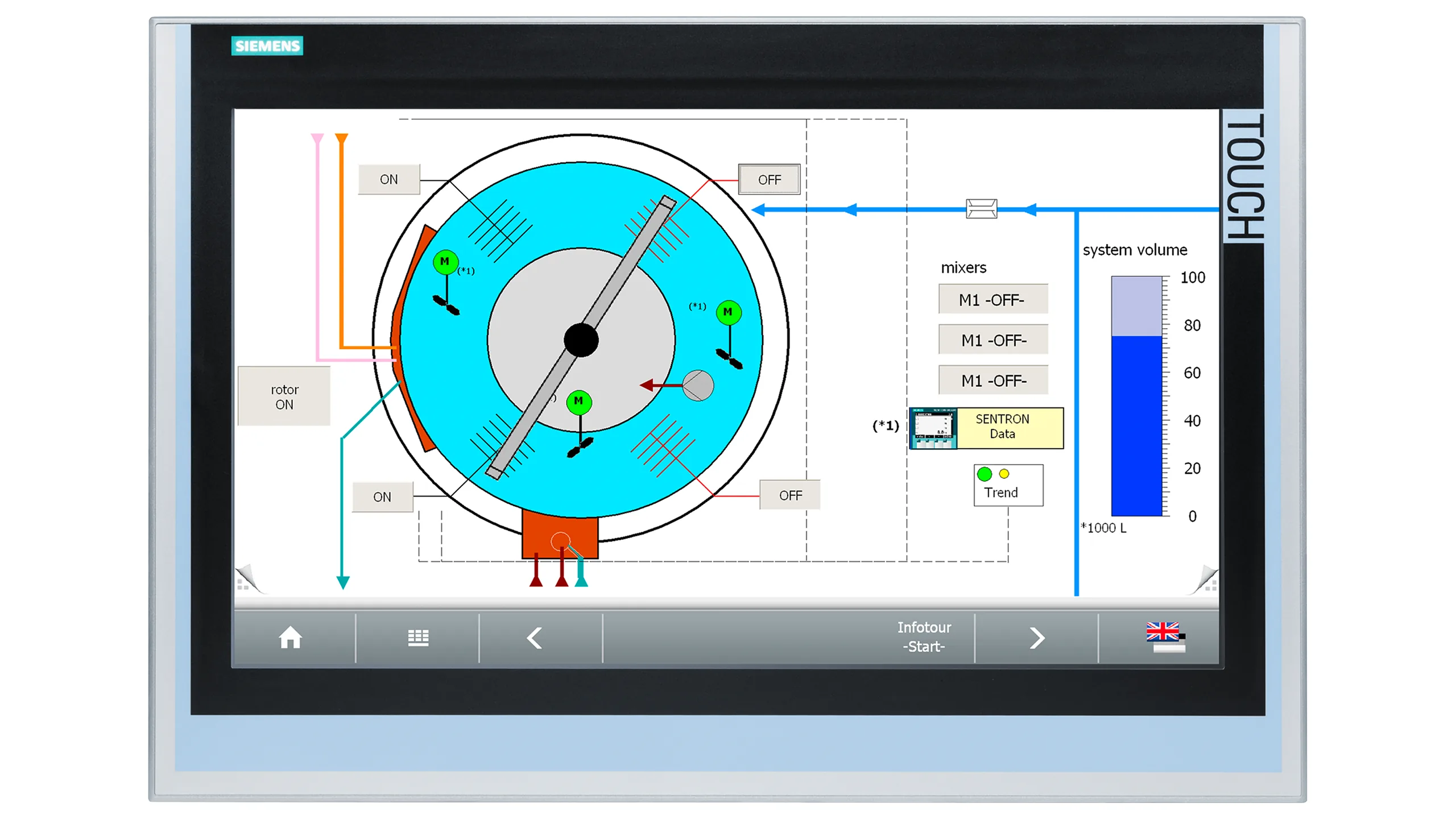Switch language with the UK flag icon
The width and height of the screenshot is (1456, 819).
pos(1165,638)
